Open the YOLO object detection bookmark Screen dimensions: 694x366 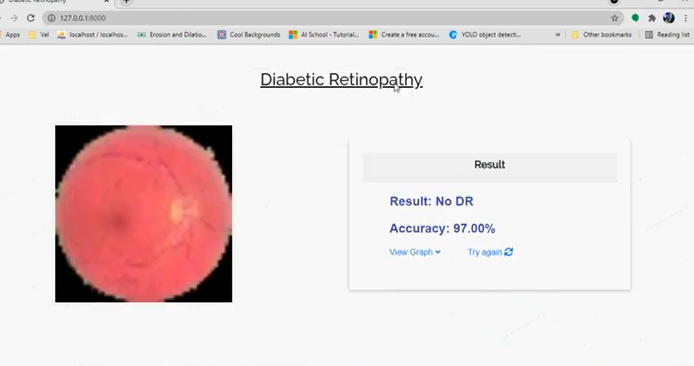(485, 35)
